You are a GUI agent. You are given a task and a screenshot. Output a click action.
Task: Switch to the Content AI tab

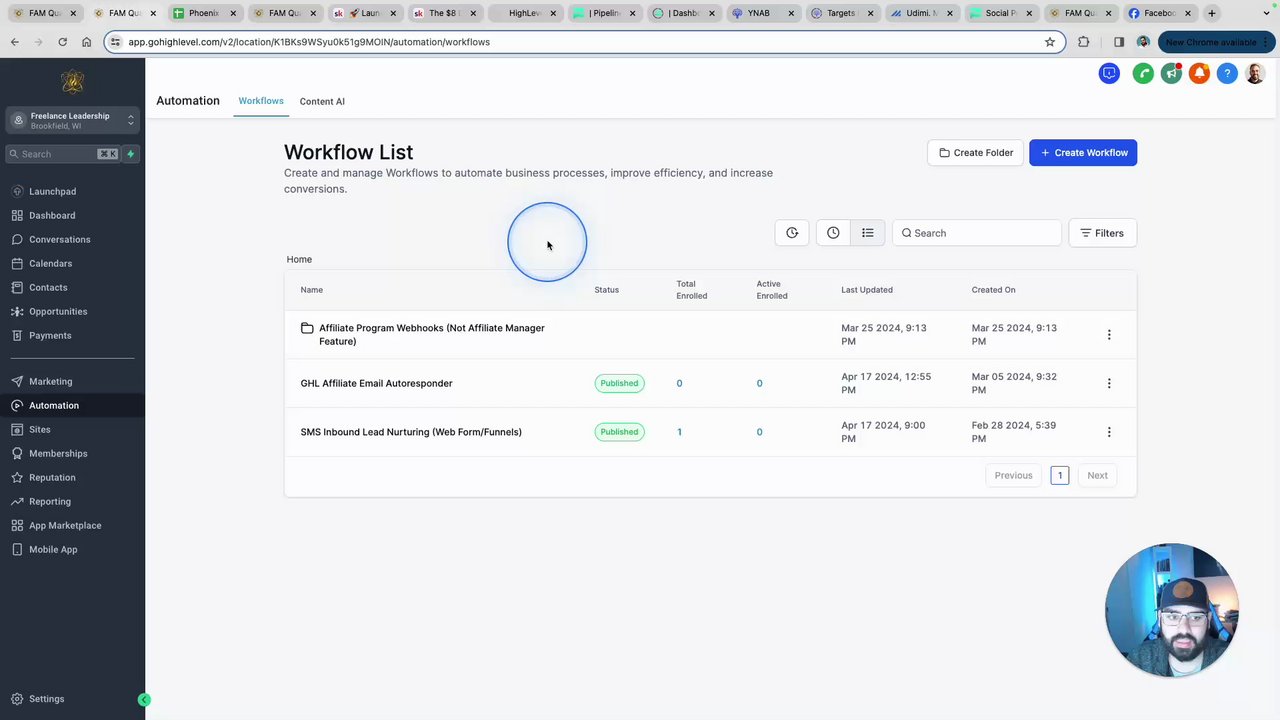coord(321,101)
